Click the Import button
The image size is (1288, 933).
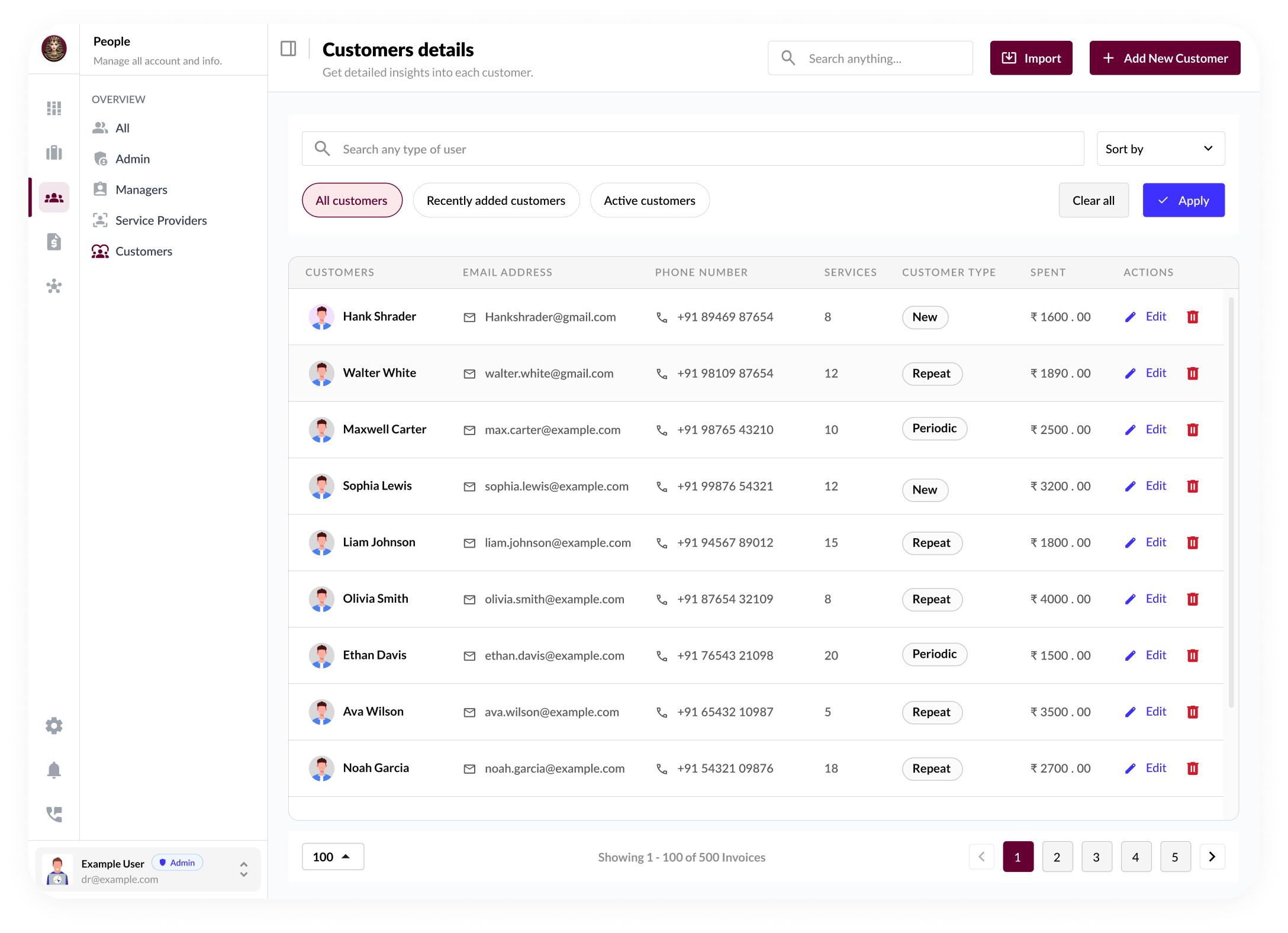click(x=1031, y=58)
